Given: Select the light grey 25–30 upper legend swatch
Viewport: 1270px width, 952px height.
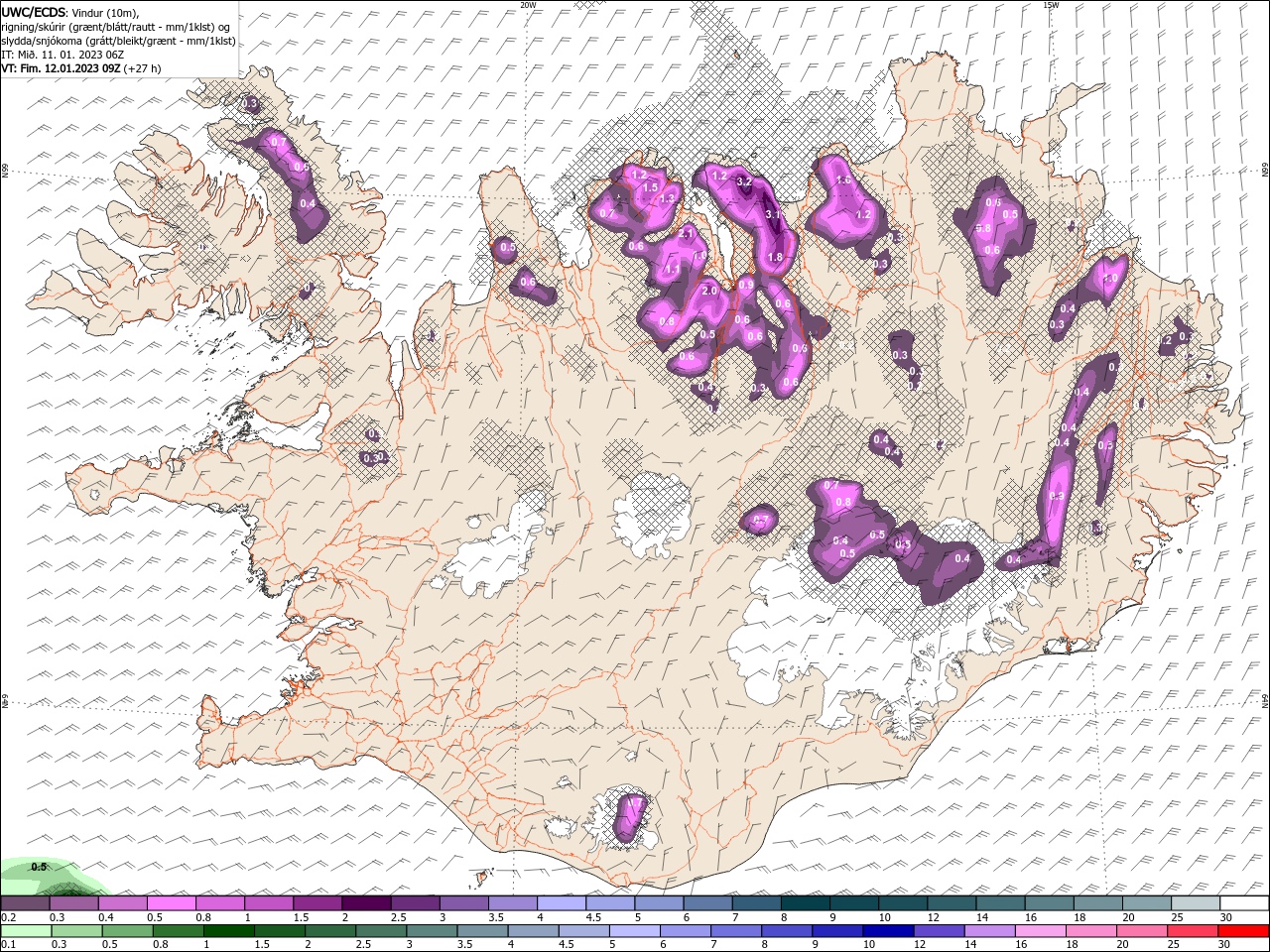Looking at the screenshot, I should (x=1195, y=903).
